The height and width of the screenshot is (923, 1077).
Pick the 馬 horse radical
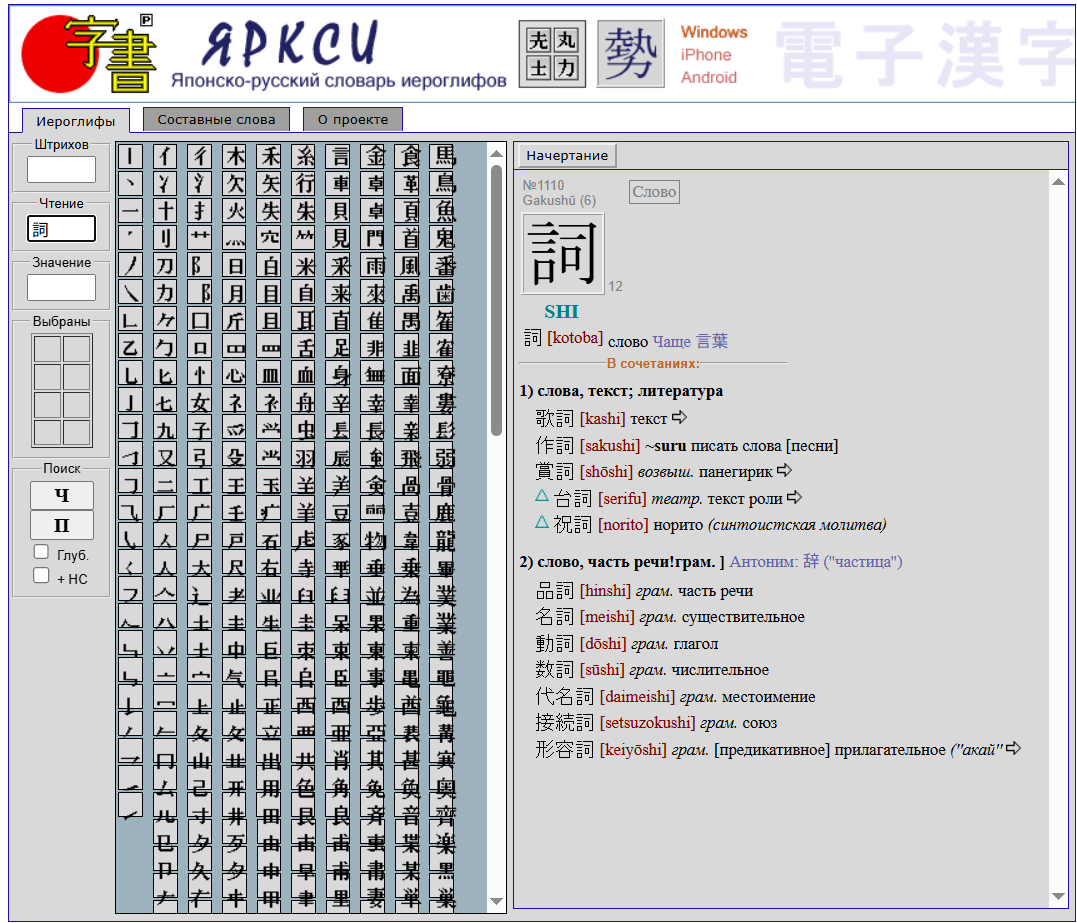tap(444, 157)
